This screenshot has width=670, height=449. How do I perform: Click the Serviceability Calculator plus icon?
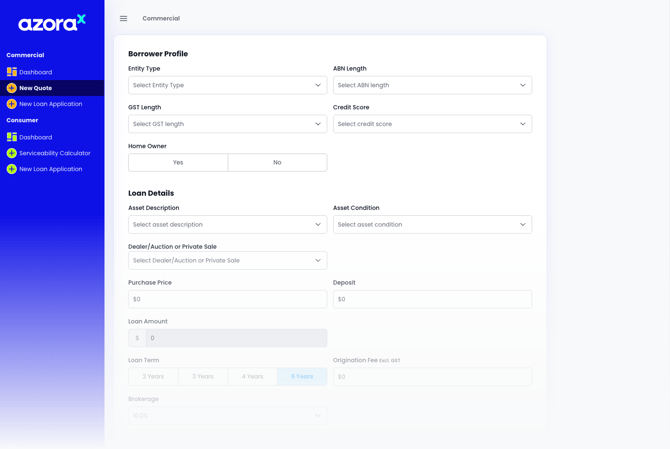tap(12, 153)
